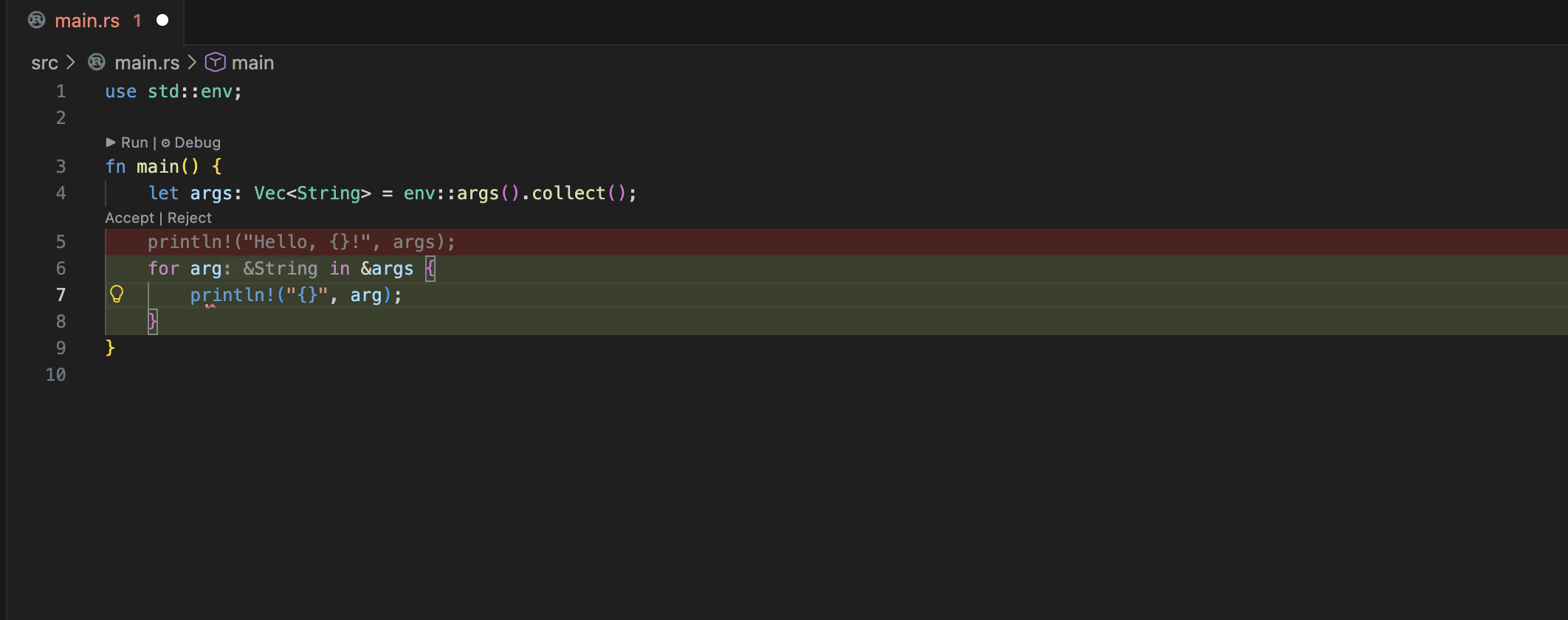Click the Rust file icon in the main.rs tab
The width and height of the screenshot is (1568, 620).
click(x=36, y=20)
